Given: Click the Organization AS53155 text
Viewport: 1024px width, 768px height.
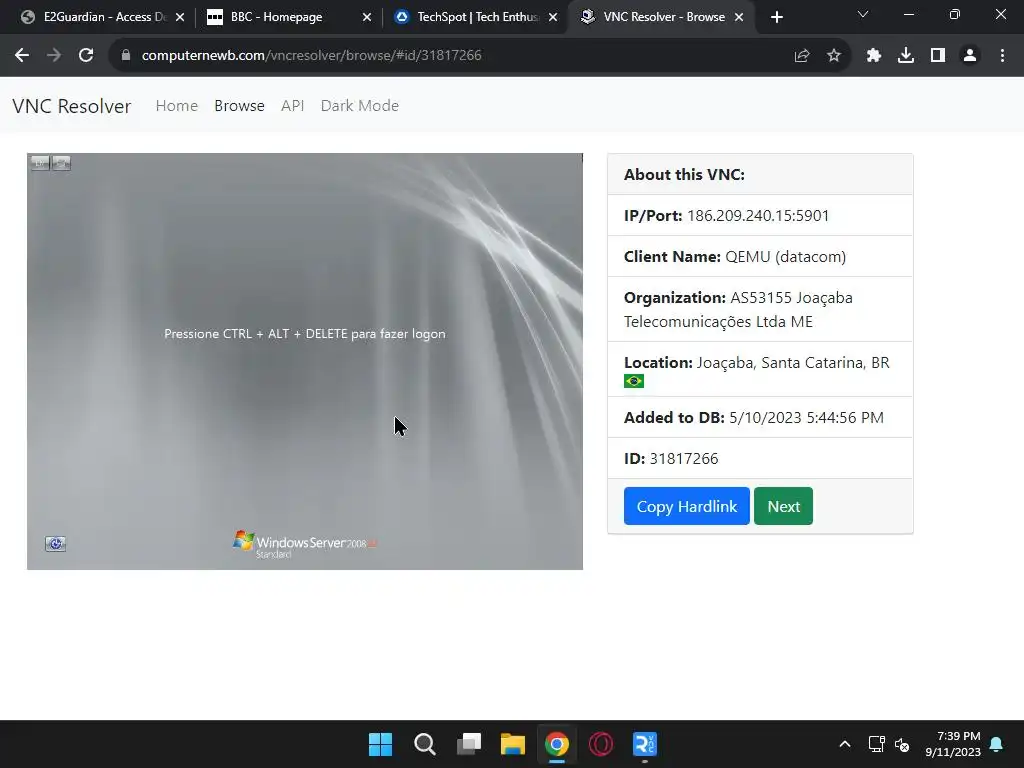Looking at the screenshot, I should [x=738, y=310].
